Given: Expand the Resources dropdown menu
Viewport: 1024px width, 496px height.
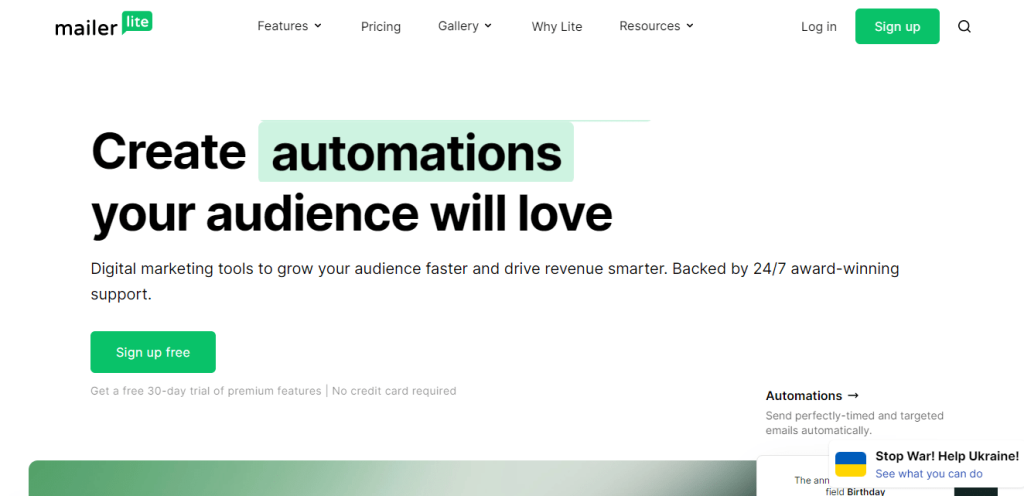Looking at the screenshot, I should coord(656,26).
